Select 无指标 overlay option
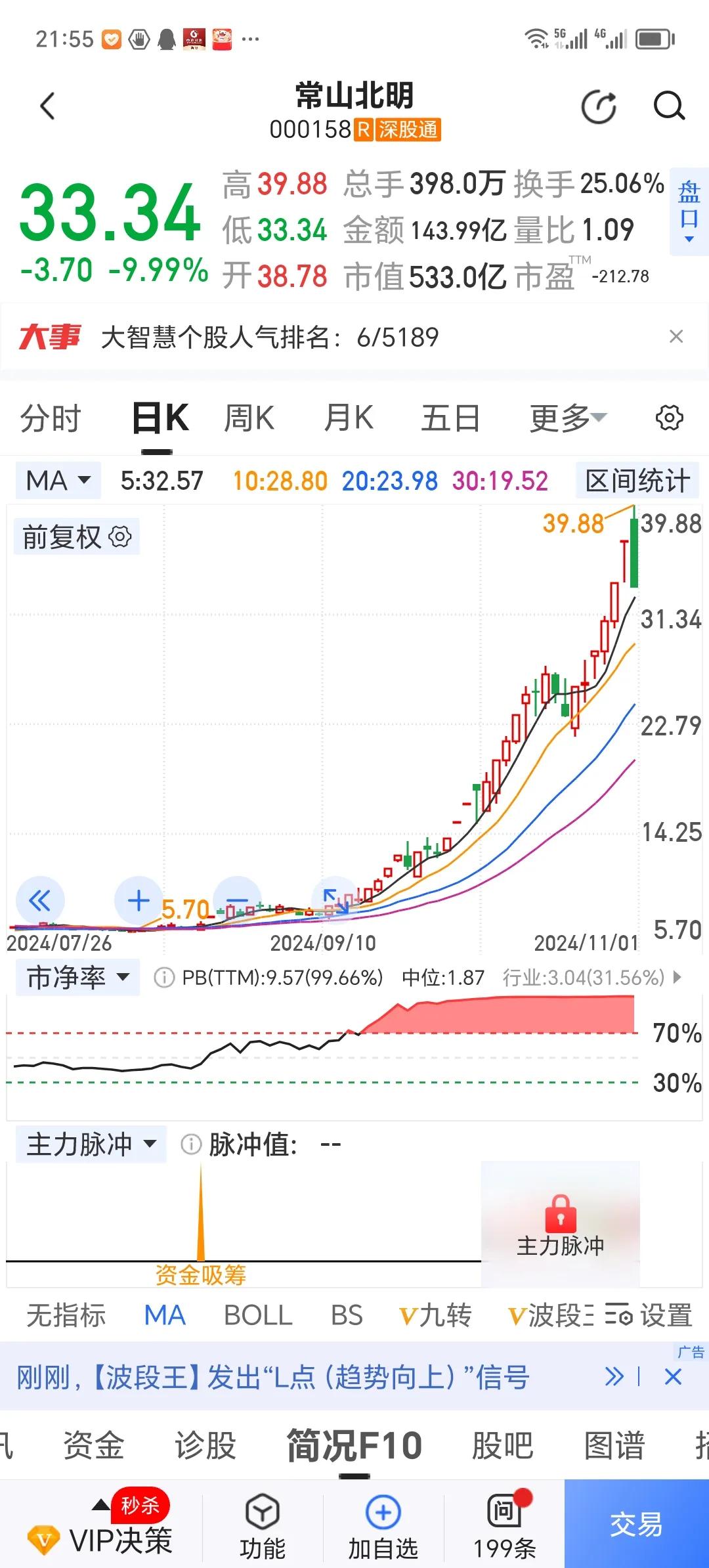Image resolution: width=709 pixels, height=1568 pixels. click(66, 1315)
